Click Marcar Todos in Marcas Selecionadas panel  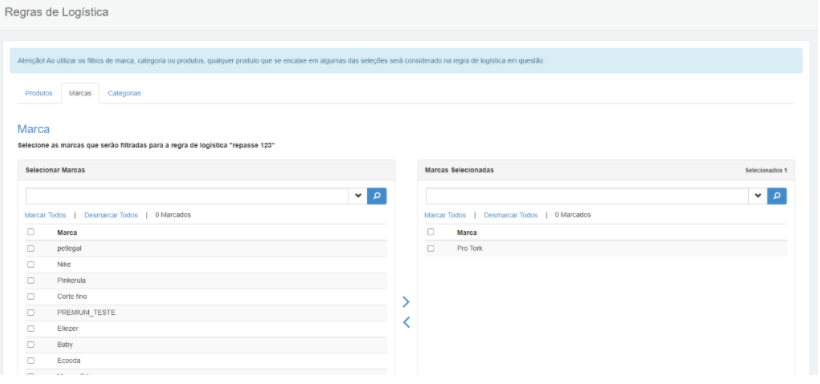[445, 215]
